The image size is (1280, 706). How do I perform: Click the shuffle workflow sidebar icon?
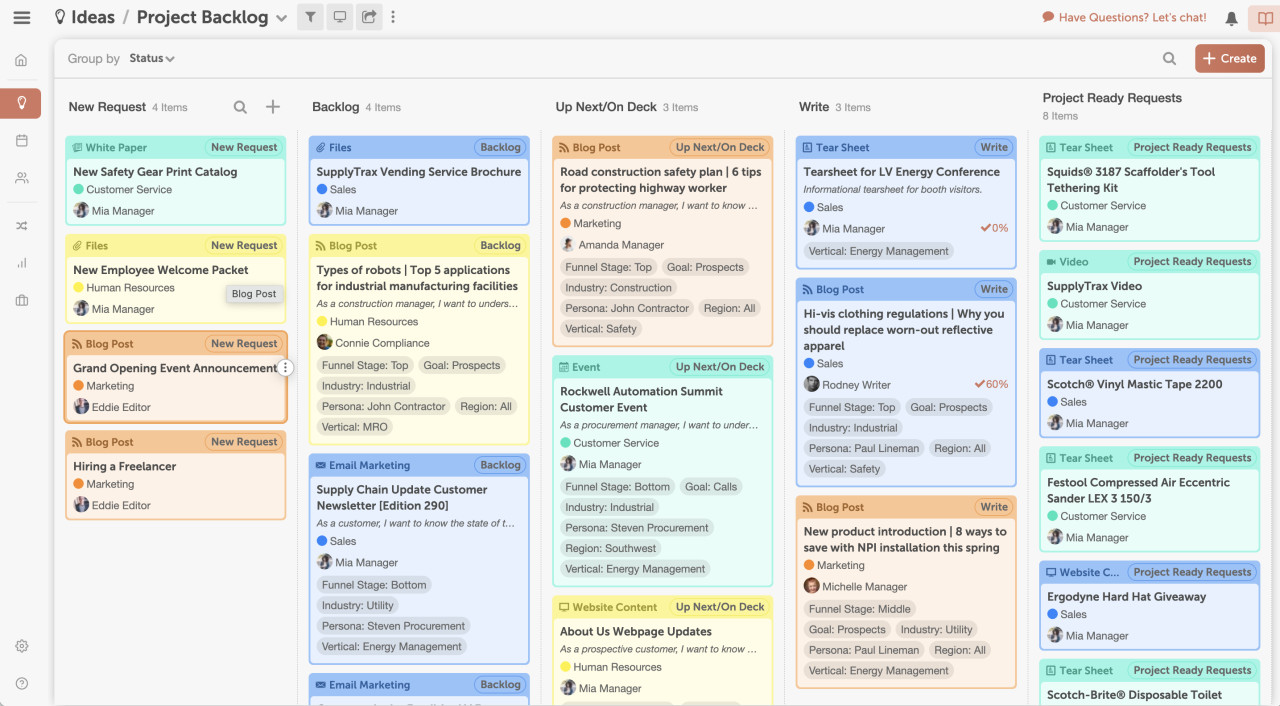[x=21, y=226]
